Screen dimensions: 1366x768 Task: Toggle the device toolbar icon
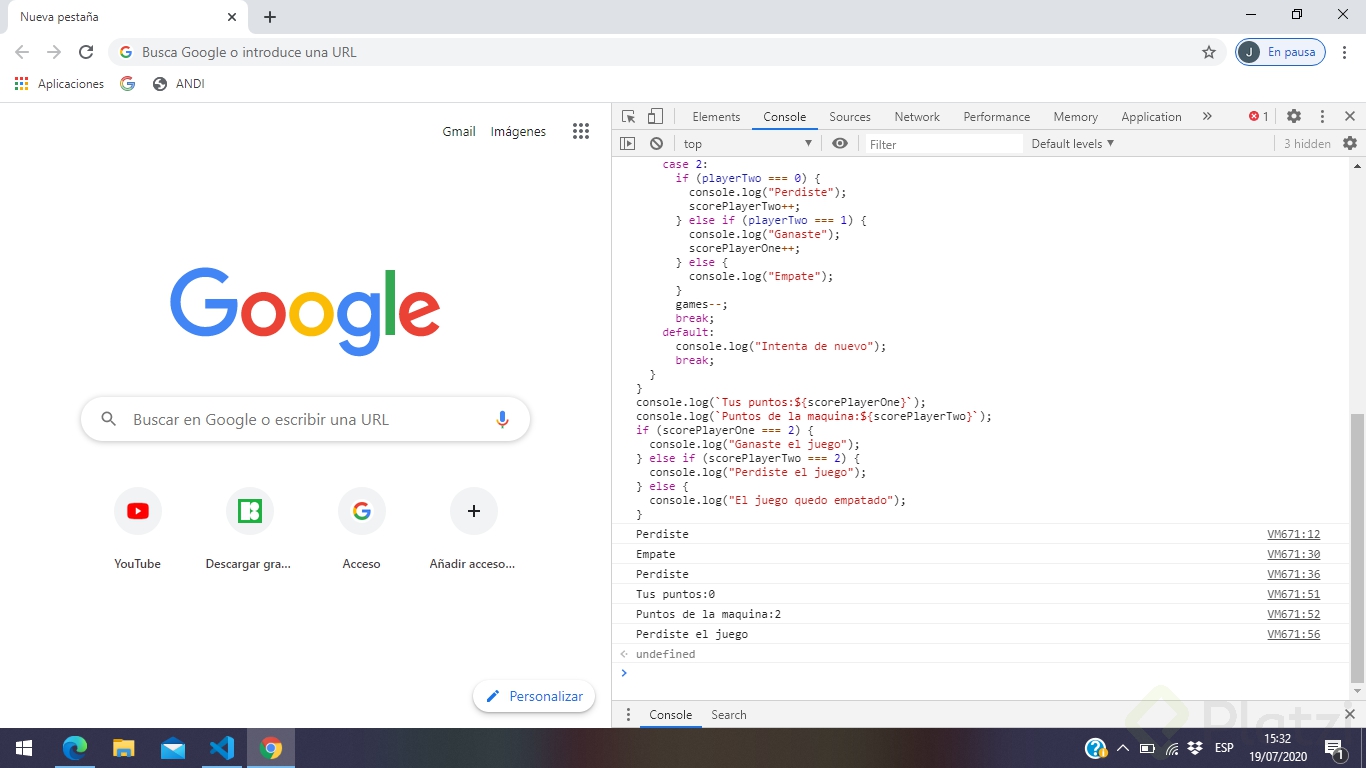click(655, 117)
